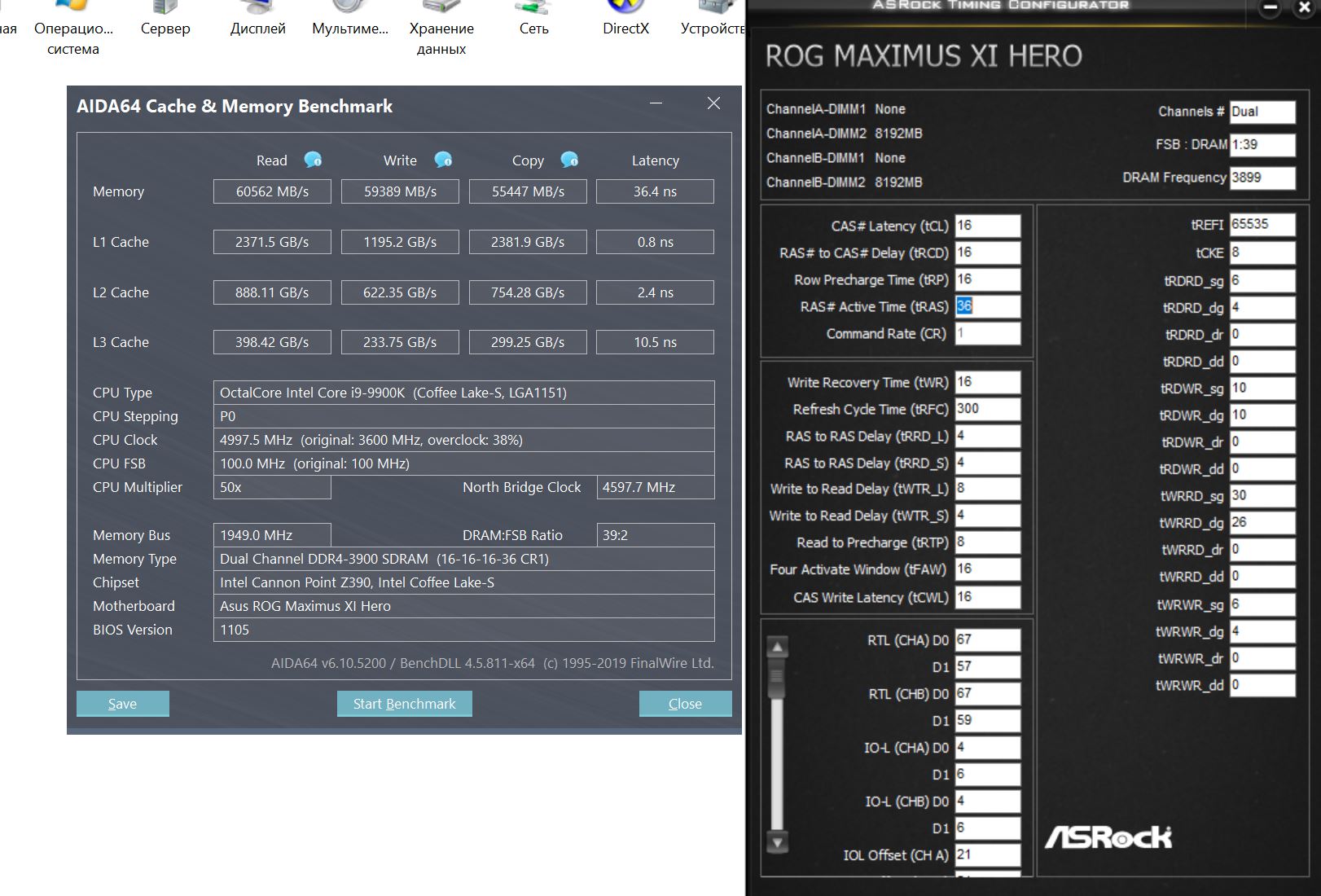Close the AIDA64 benchmark window with X
Screen dimensions: 1321x896
713,103
